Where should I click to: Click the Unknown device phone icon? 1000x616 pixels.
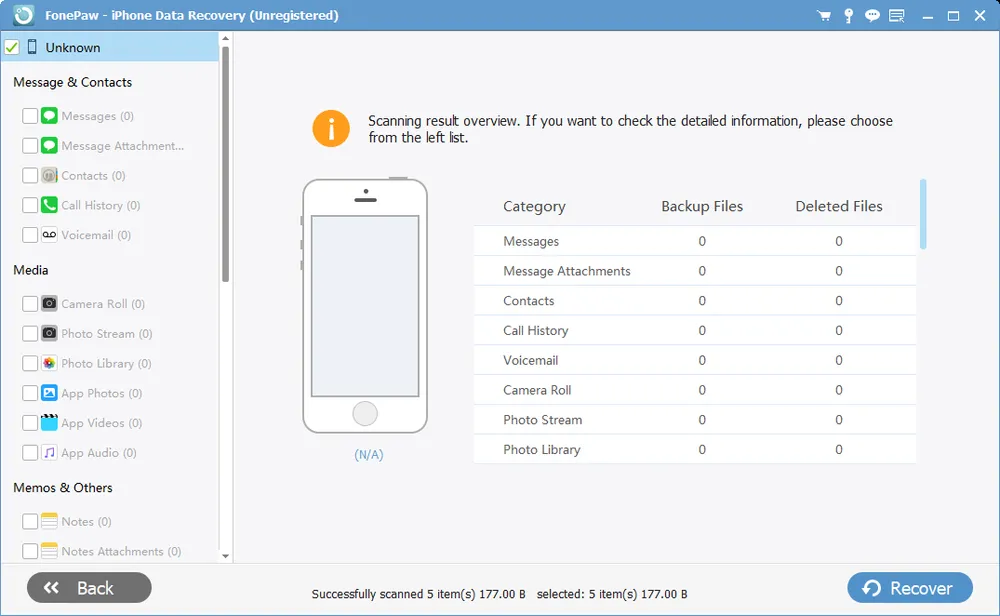(32, 47)
